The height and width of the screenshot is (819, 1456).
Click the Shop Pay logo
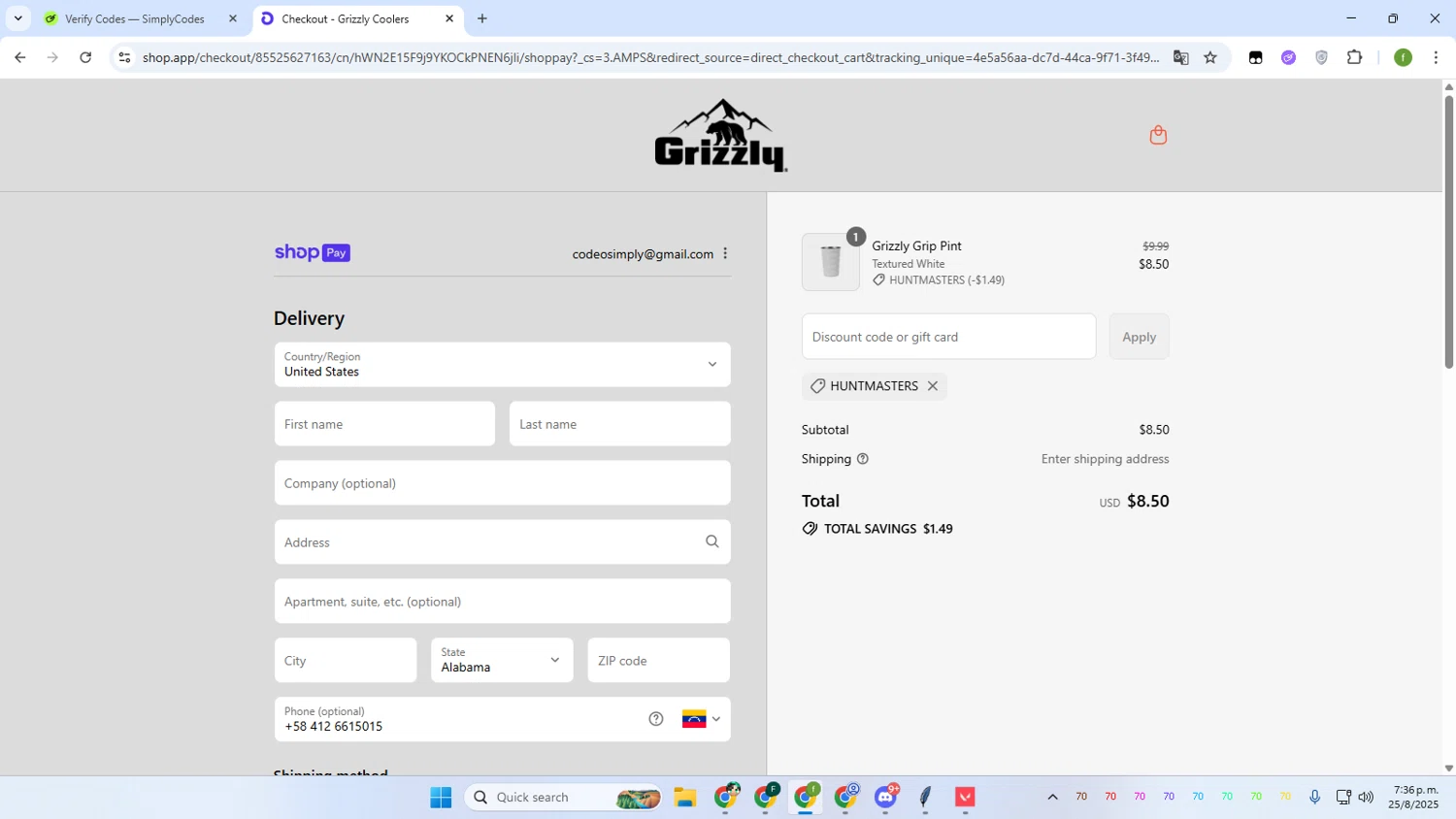(312, 252)
